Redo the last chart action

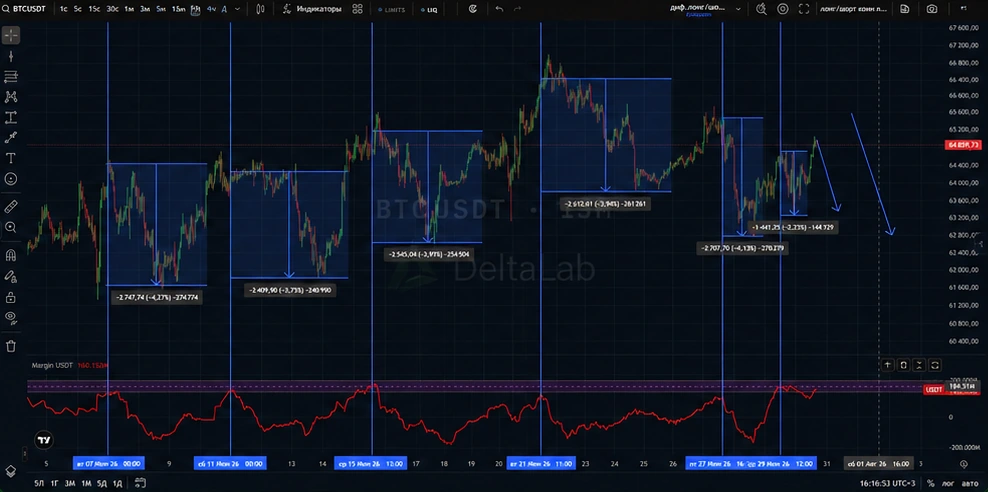[517, 9]
